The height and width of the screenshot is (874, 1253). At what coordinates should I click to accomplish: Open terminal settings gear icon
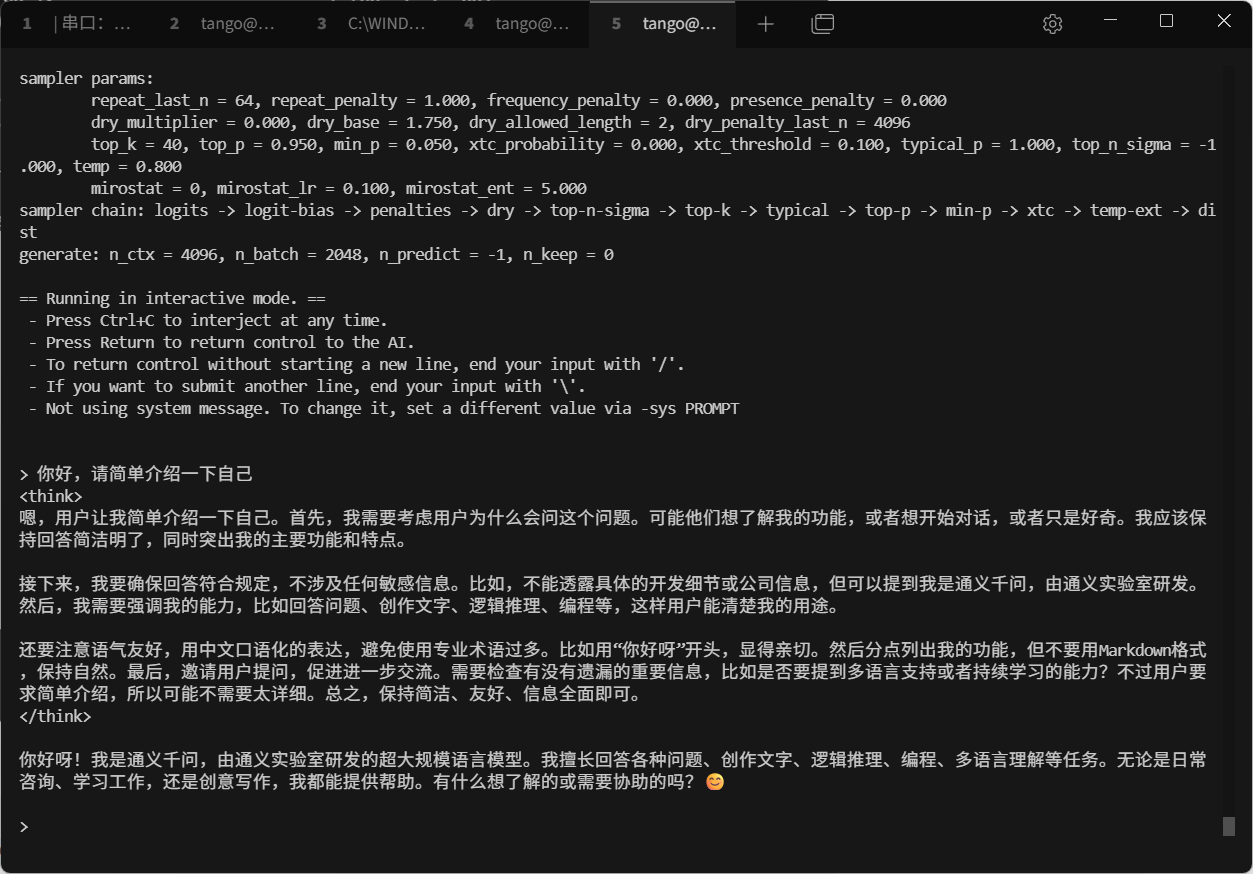(x=1052, y=24)
